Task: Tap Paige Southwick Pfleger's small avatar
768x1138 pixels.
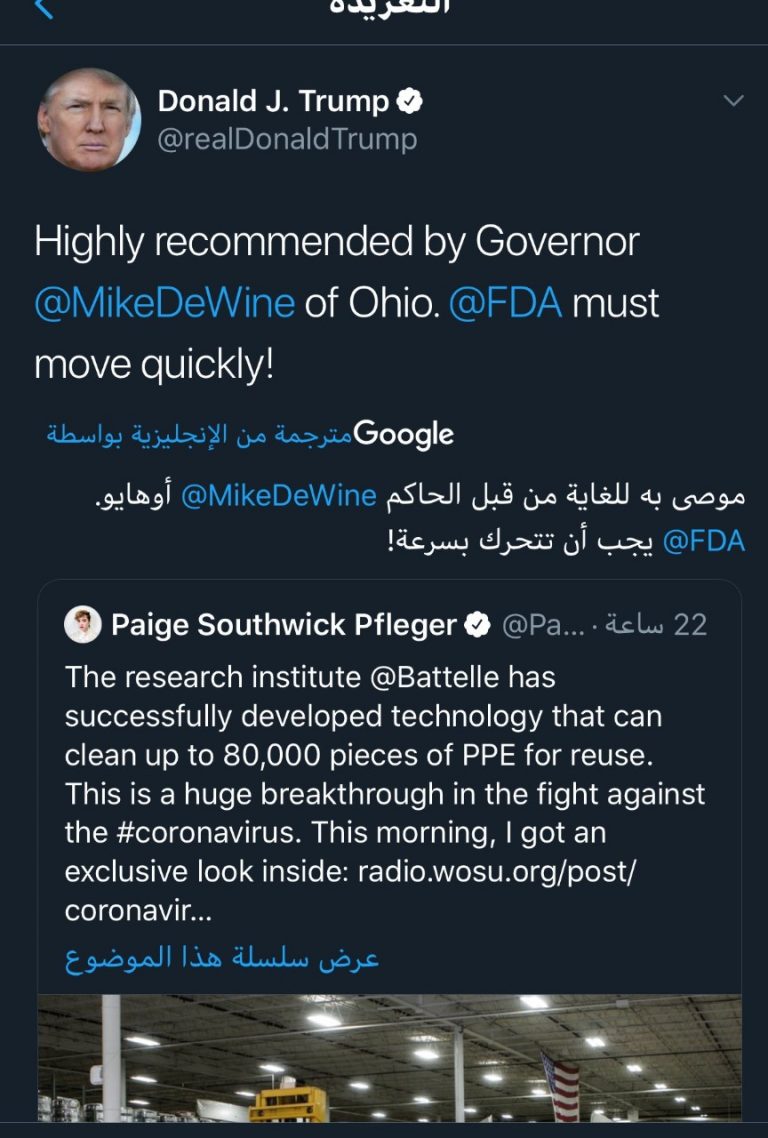Action: coord(82,625)
